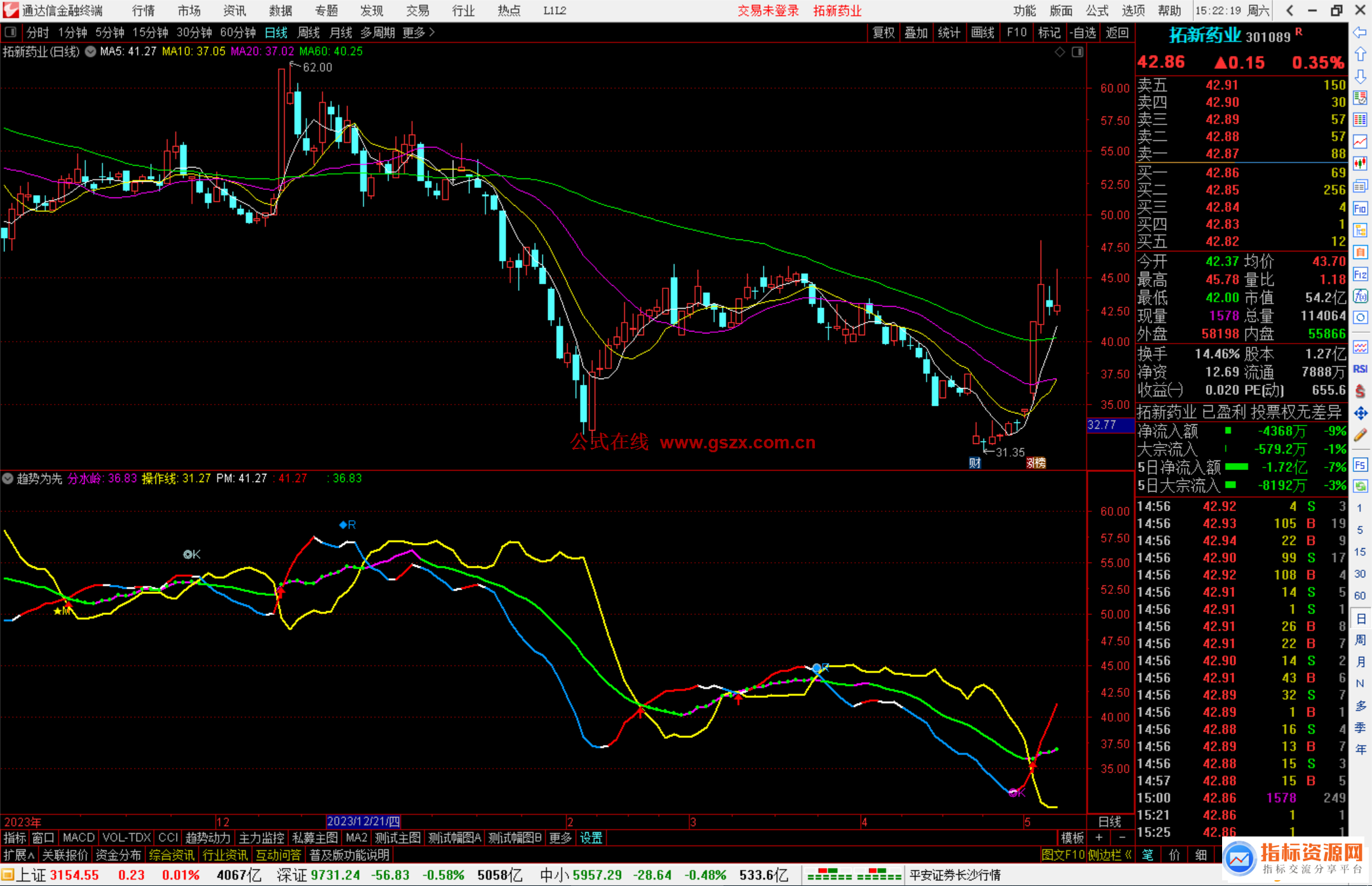This screenshot has height=886, width=1372.
Task: Click the orange document sidebar icon
Action: coord(1360,252)
